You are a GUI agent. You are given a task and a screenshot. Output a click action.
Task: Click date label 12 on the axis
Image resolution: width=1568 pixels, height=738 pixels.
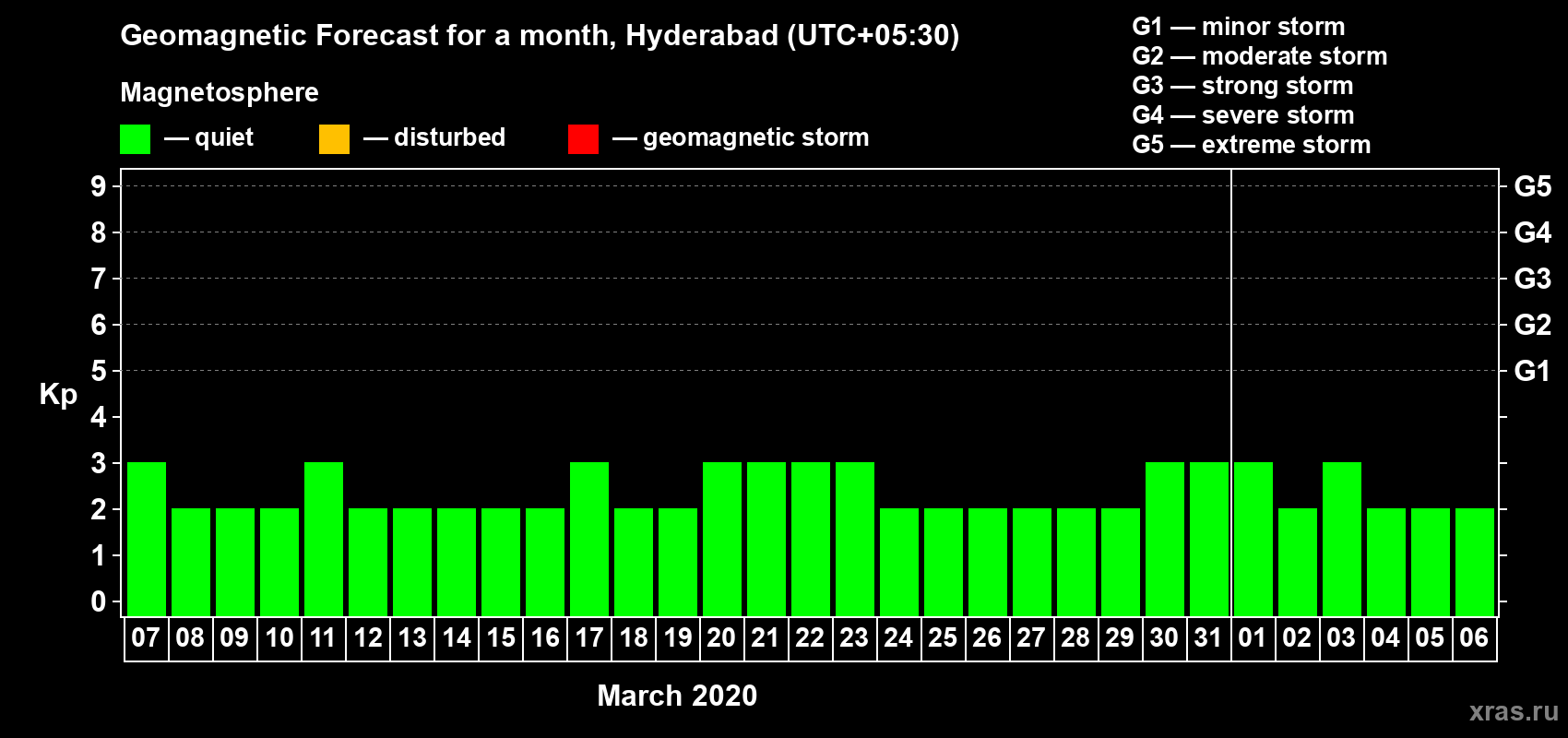click(367, 638)
